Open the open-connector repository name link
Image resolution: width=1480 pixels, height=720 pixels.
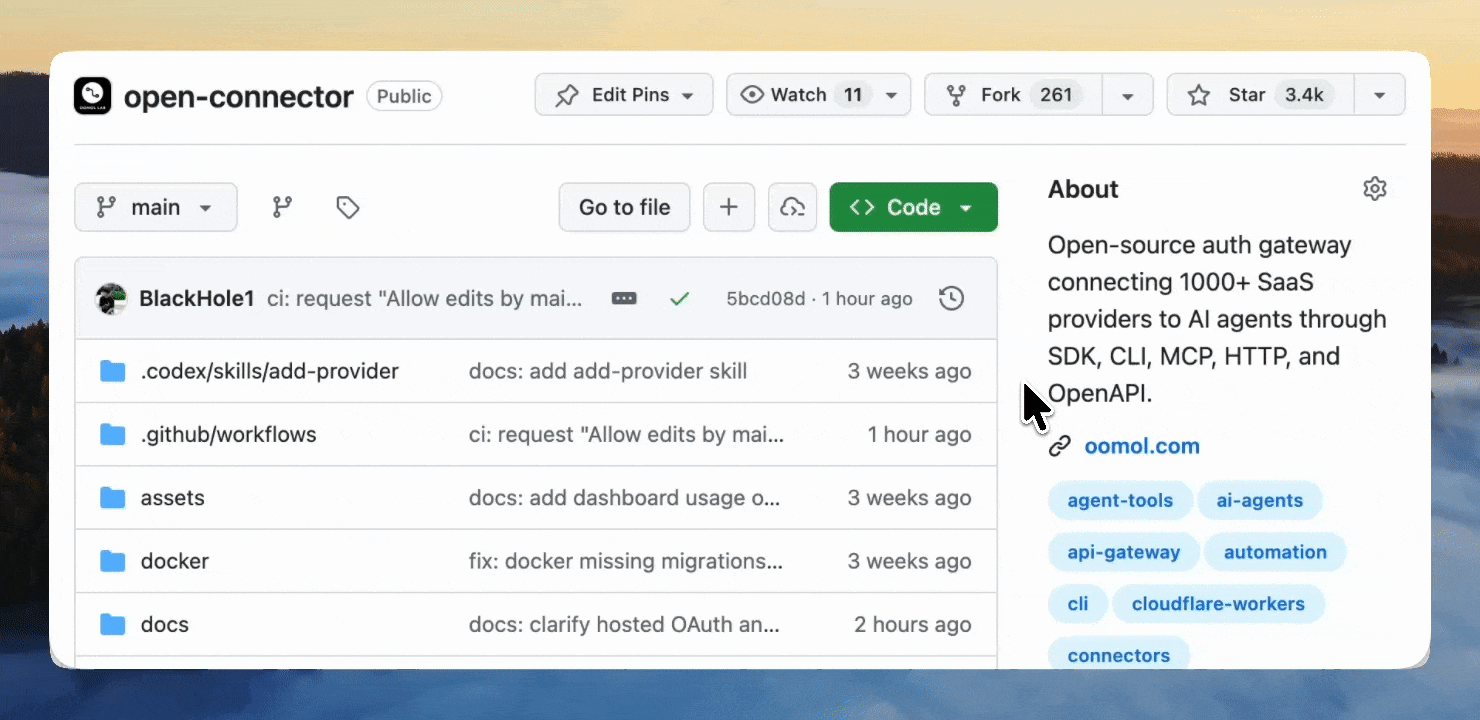click(238, 96)
